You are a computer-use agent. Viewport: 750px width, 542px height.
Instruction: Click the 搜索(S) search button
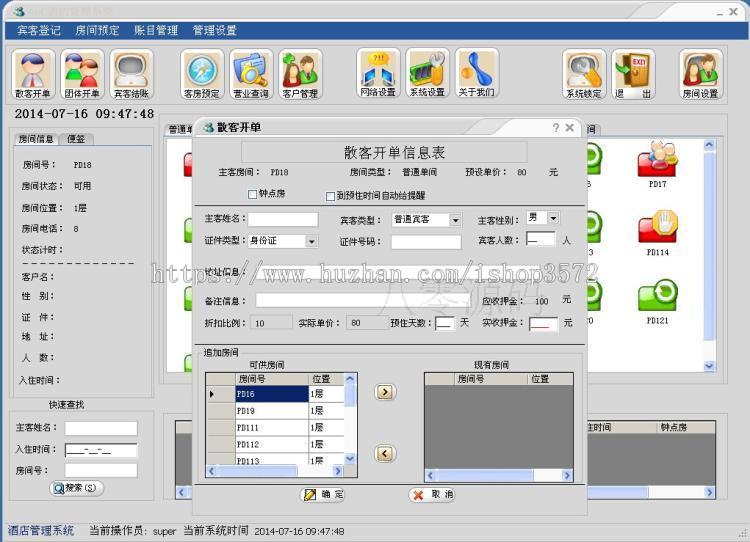click(x=77, y=488)
